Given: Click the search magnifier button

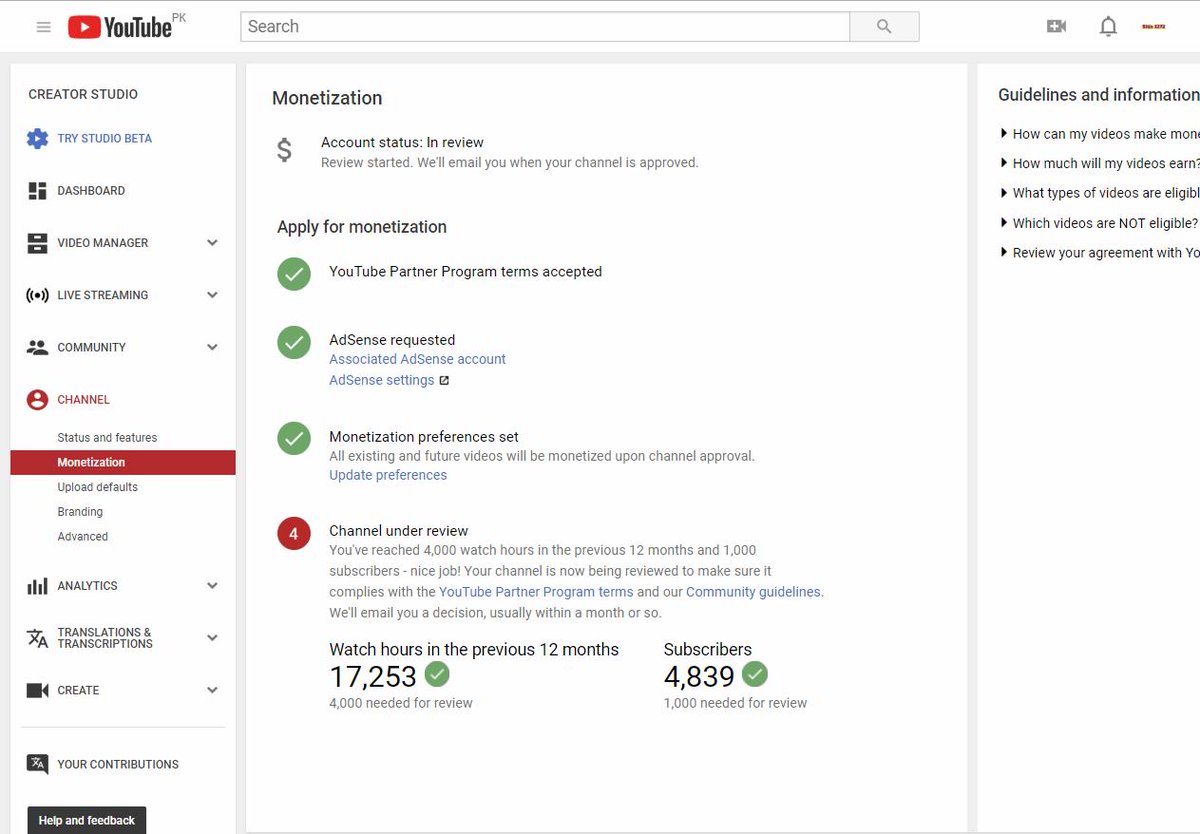Looking at the screenshot, I should click(x=884, y=27).
